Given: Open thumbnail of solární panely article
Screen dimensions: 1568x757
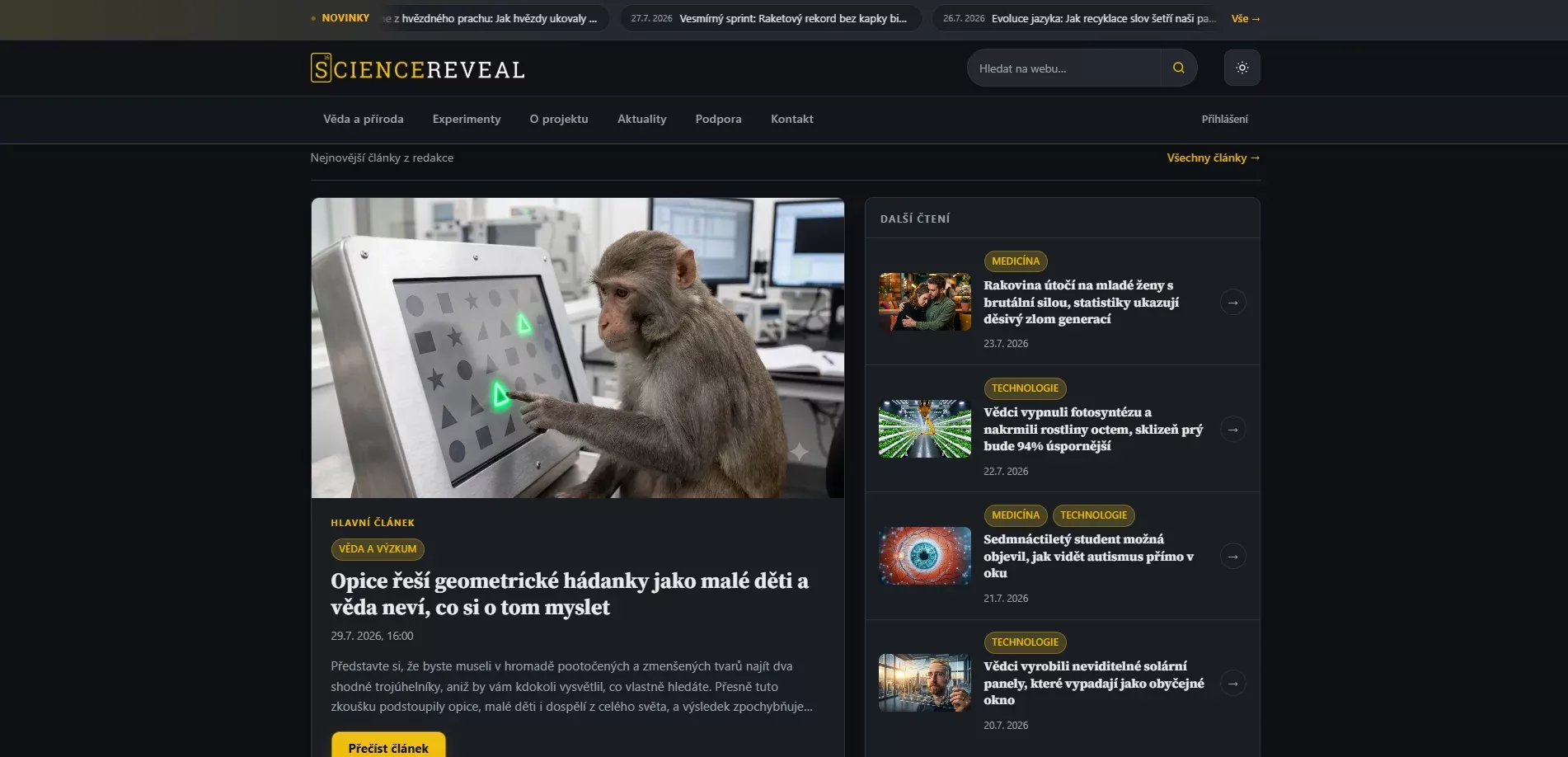Looking at the screenshot, I should (925, 683).
